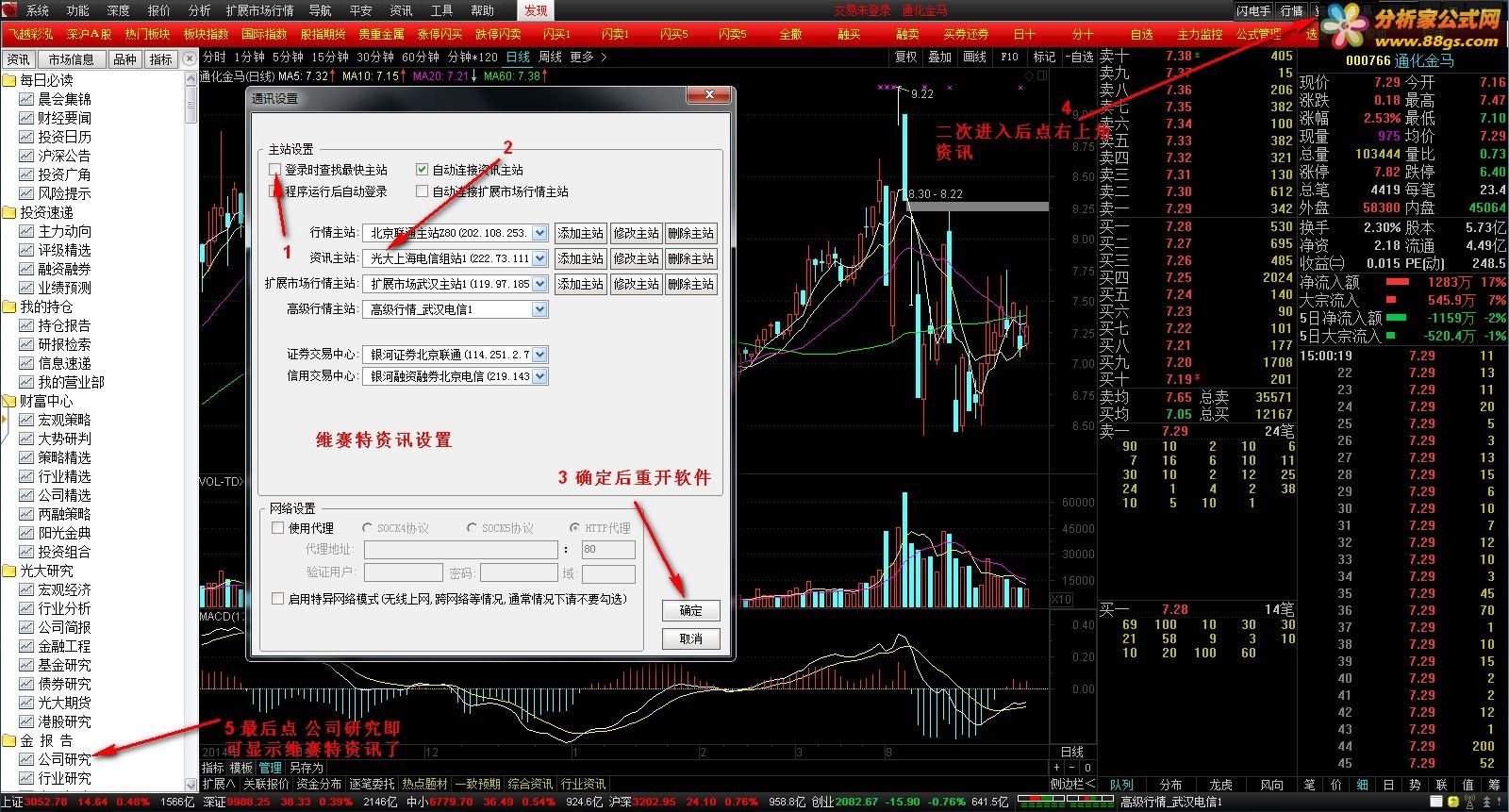Image resolution: width=1509 pixels, height=812 pixels.
Task: Close the left info panel with the round X icon
Action: (191, 58)
